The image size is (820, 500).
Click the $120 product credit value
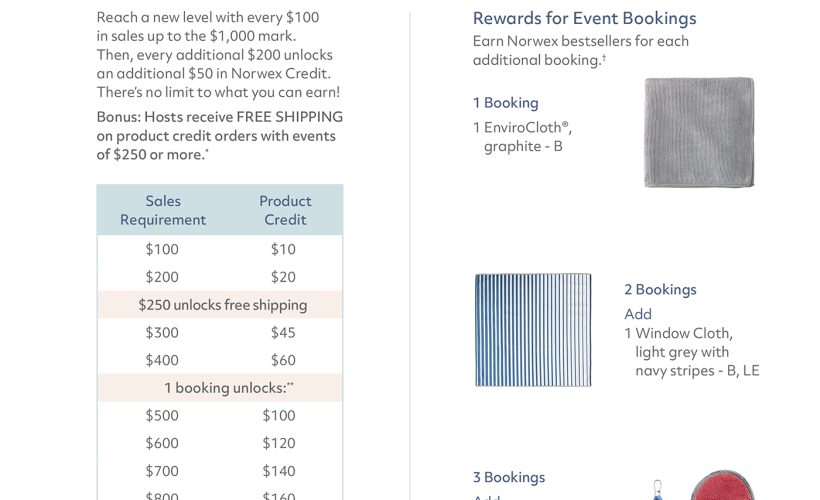click(x=279, y=443)
